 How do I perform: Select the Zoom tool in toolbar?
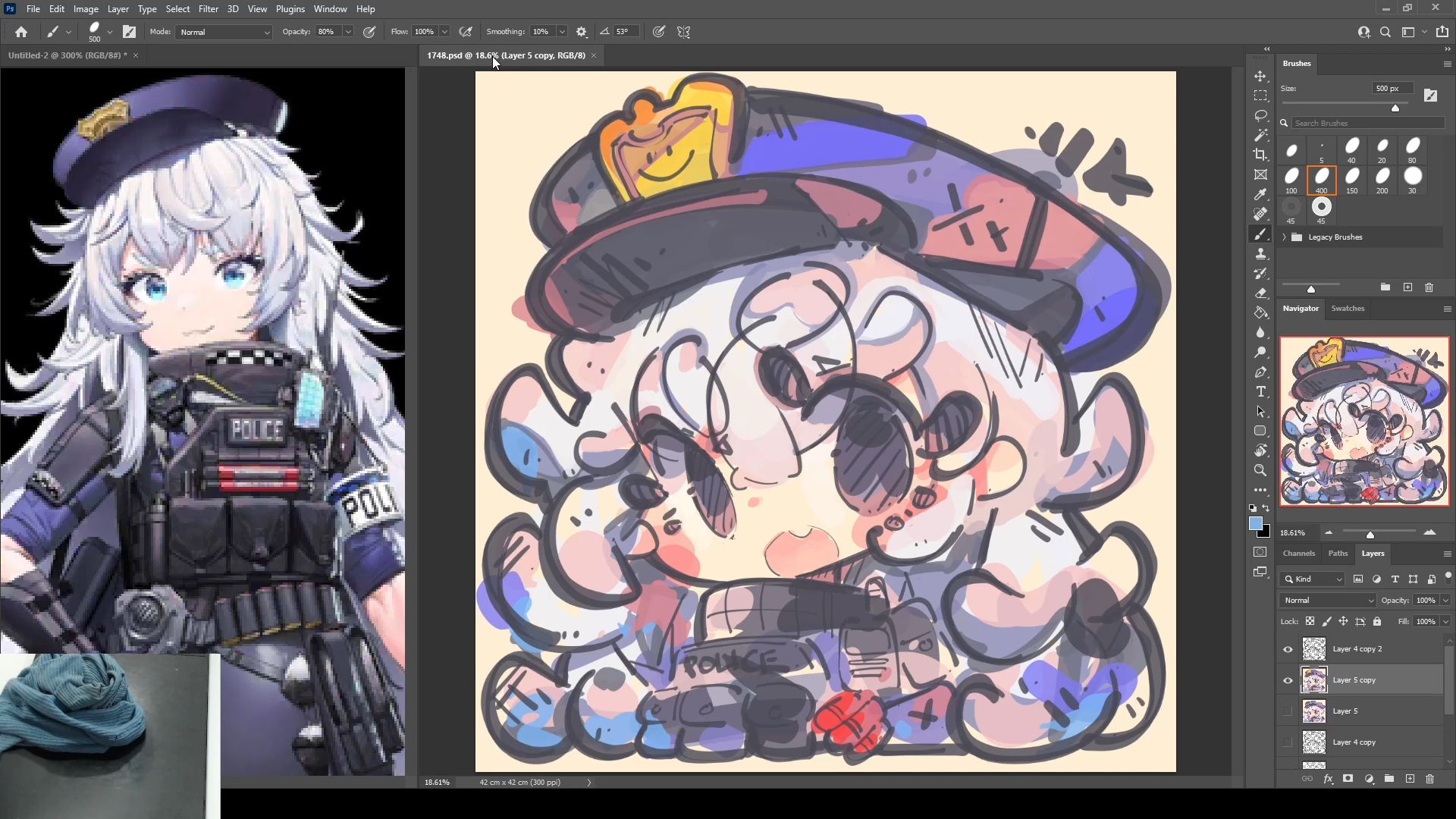point(1260,470)
